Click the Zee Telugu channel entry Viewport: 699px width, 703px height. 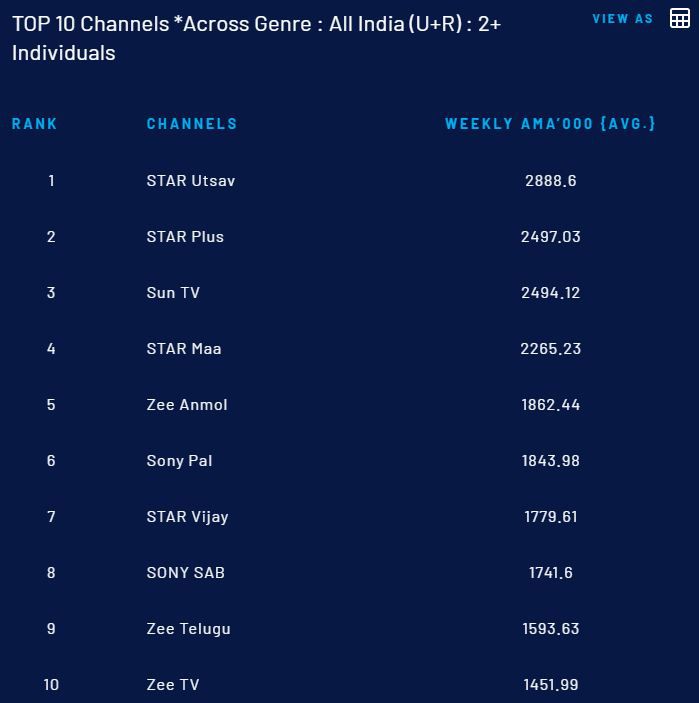pos(189,629)
